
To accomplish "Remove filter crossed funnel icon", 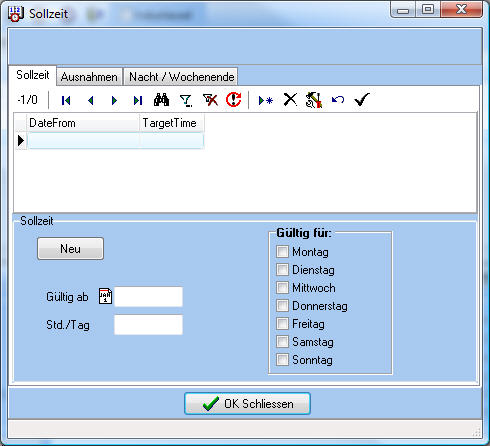I will tap(210, 100).
